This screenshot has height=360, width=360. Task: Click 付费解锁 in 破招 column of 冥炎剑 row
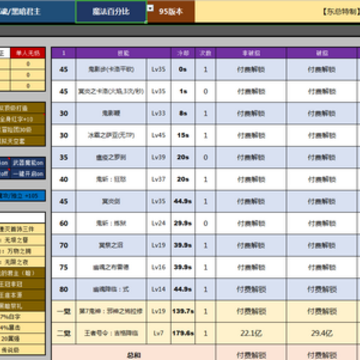pyautogui.click(x=322, y=201)
